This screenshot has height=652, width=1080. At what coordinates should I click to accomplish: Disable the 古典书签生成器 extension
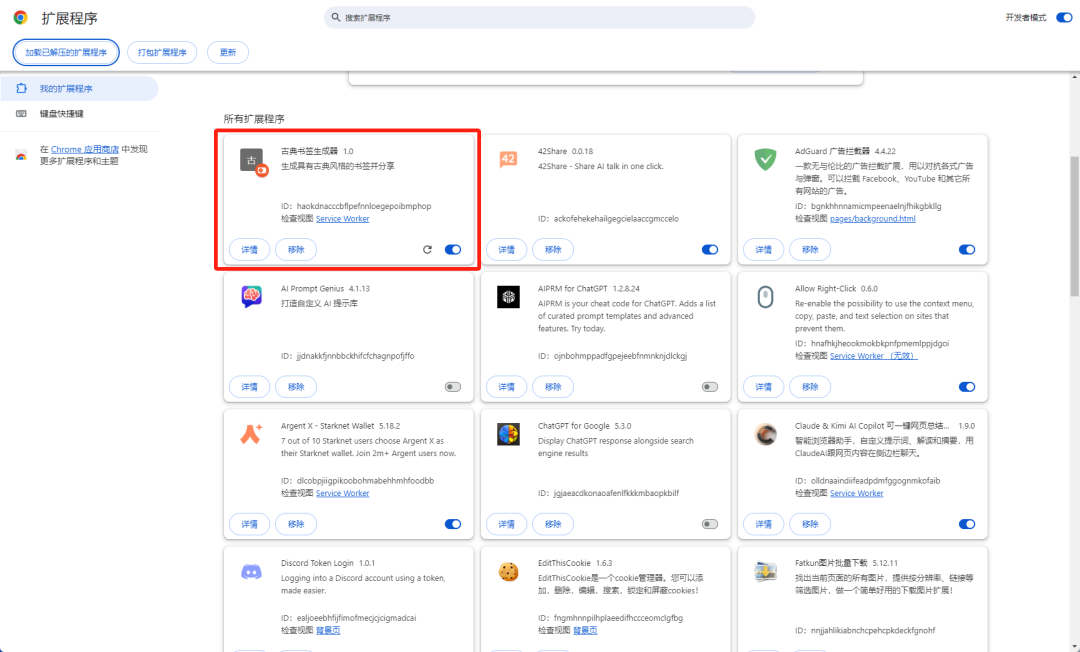click(x=453, y=249)
